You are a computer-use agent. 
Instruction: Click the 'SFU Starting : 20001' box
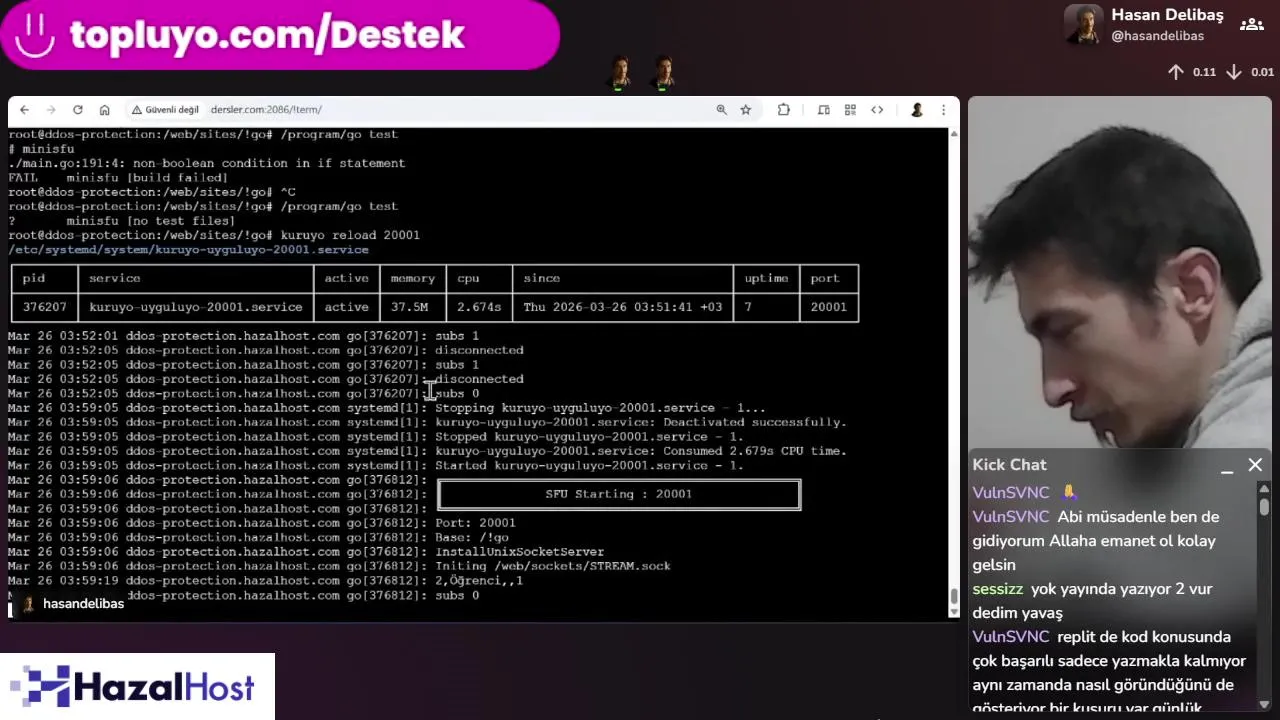[619, 494]
